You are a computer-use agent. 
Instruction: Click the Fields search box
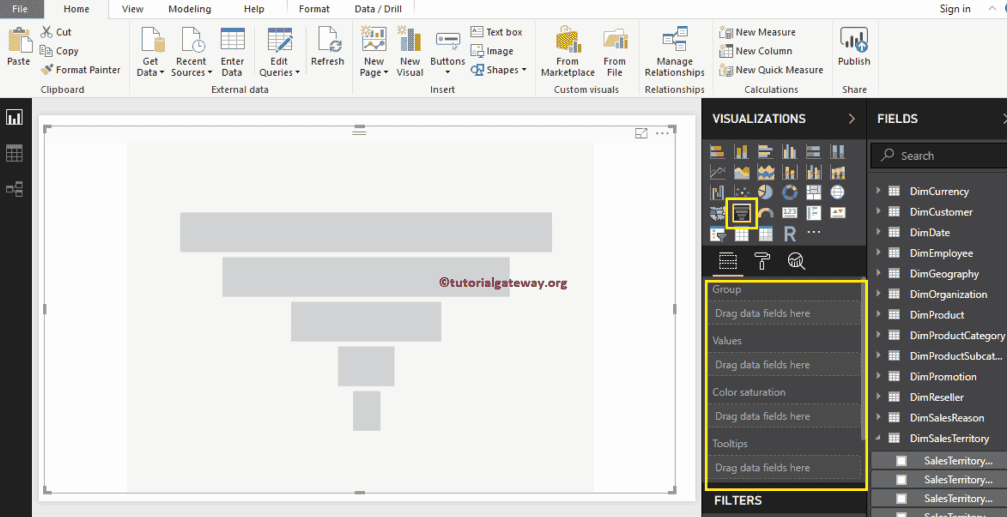(x=939, y=155)
